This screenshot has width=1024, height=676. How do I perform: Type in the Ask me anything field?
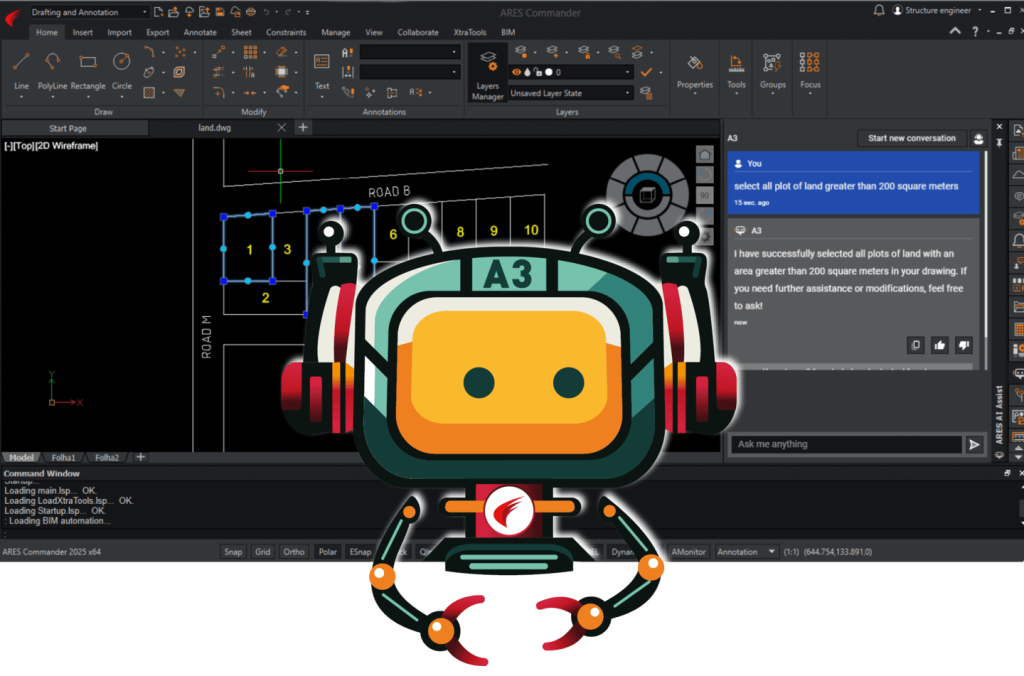pyautogui.click(x=845, y=445)
